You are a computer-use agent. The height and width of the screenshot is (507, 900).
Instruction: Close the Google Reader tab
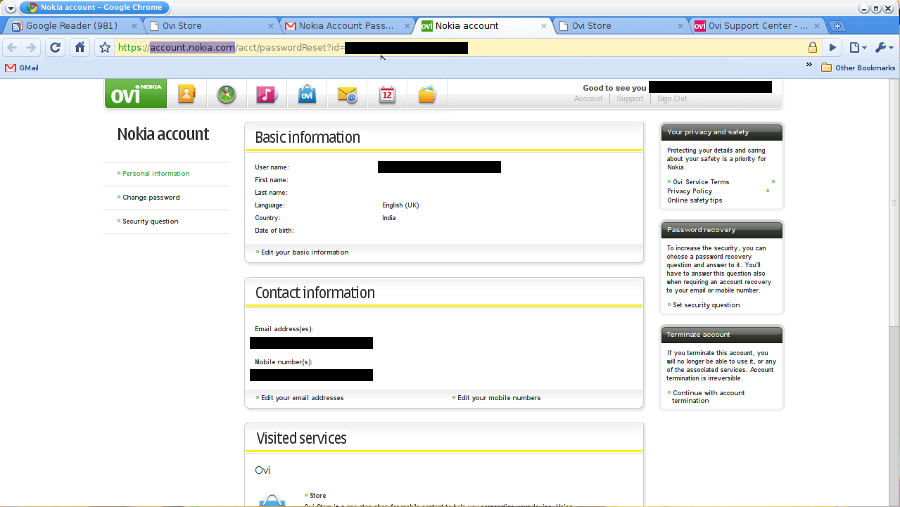134,26
